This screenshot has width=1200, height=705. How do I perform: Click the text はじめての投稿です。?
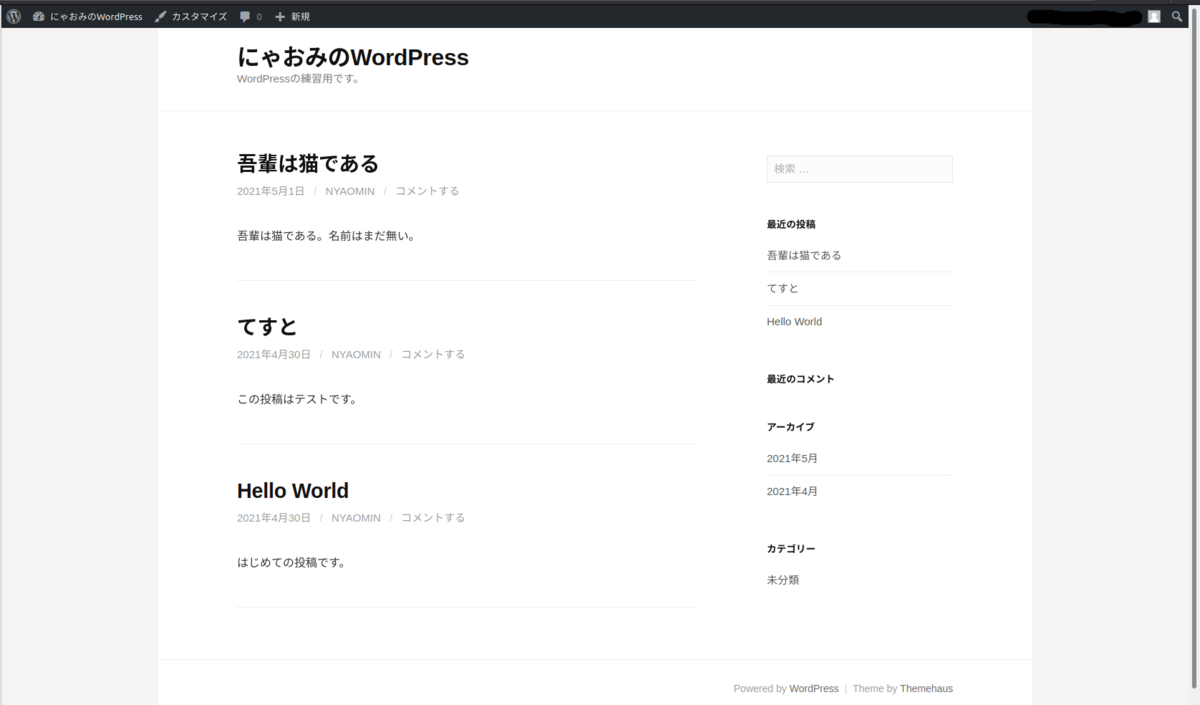(x=291, y=563)
